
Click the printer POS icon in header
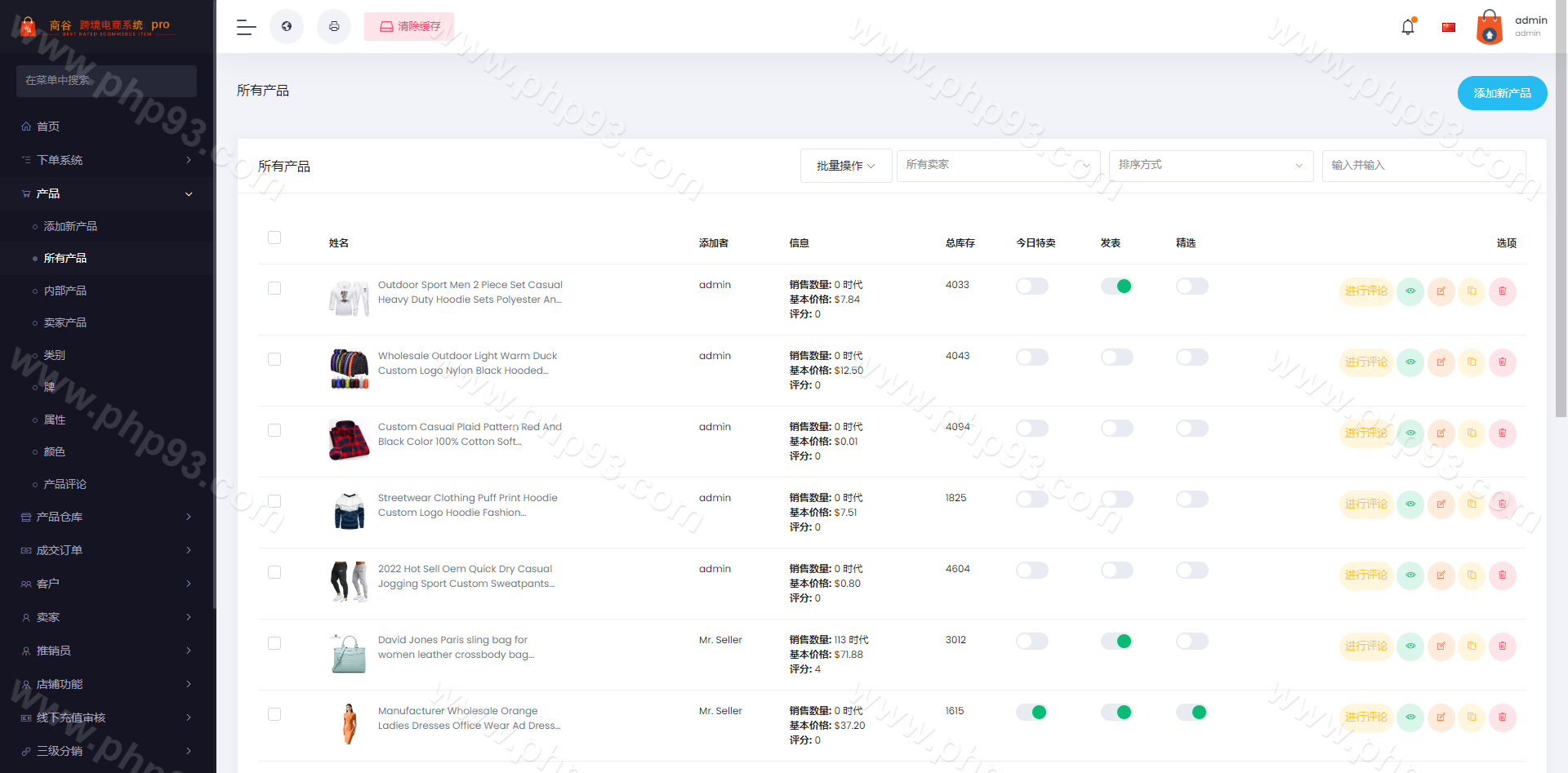pos(334,27)
